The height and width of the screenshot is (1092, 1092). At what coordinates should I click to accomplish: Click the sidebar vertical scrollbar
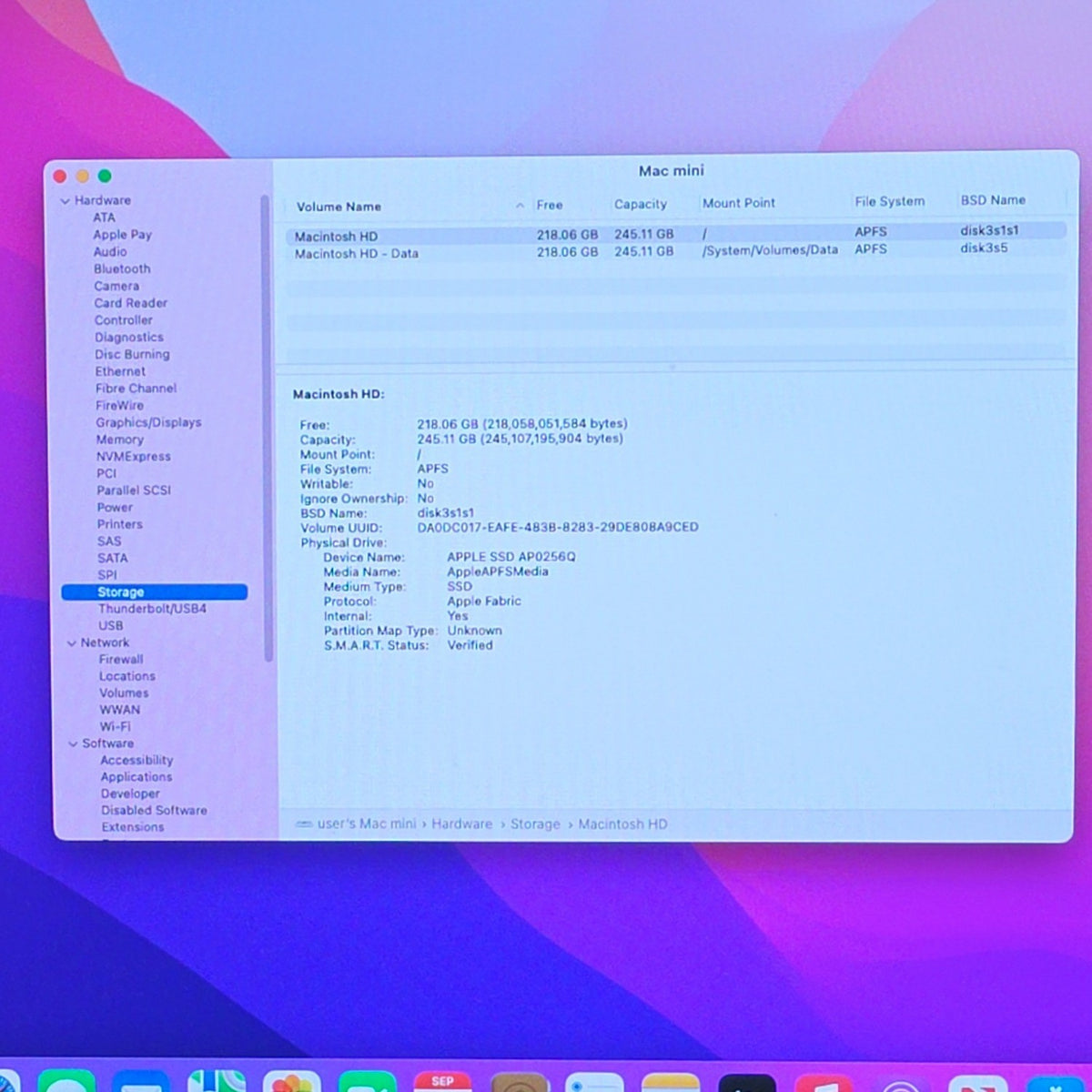click(267, 428)
